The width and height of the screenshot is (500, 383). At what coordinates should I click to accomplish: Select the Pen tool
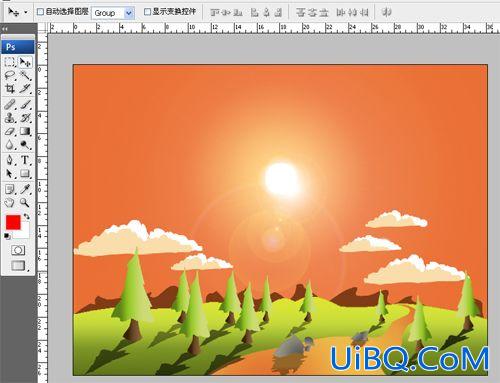pyautogui.click(x=10, y=160)
